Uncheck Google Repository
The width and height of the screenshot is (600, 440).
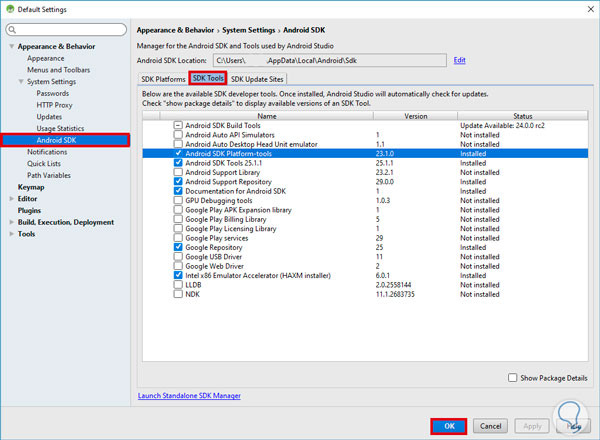[178, 247]
